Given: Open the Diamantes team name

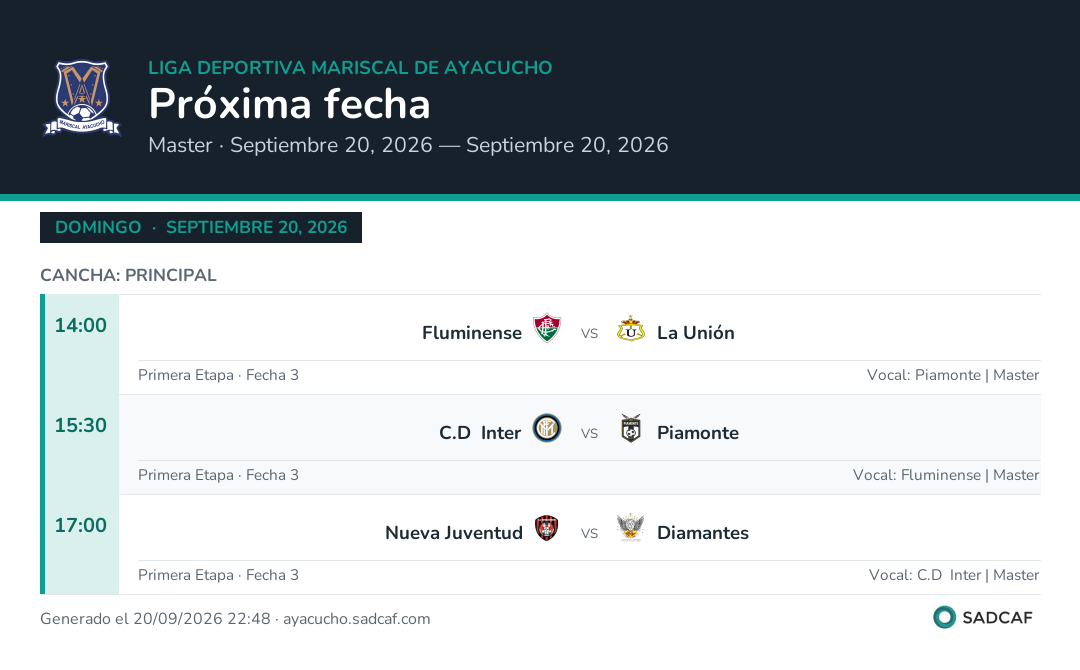Looking at the screenshot, I should [x=703, y=532].
